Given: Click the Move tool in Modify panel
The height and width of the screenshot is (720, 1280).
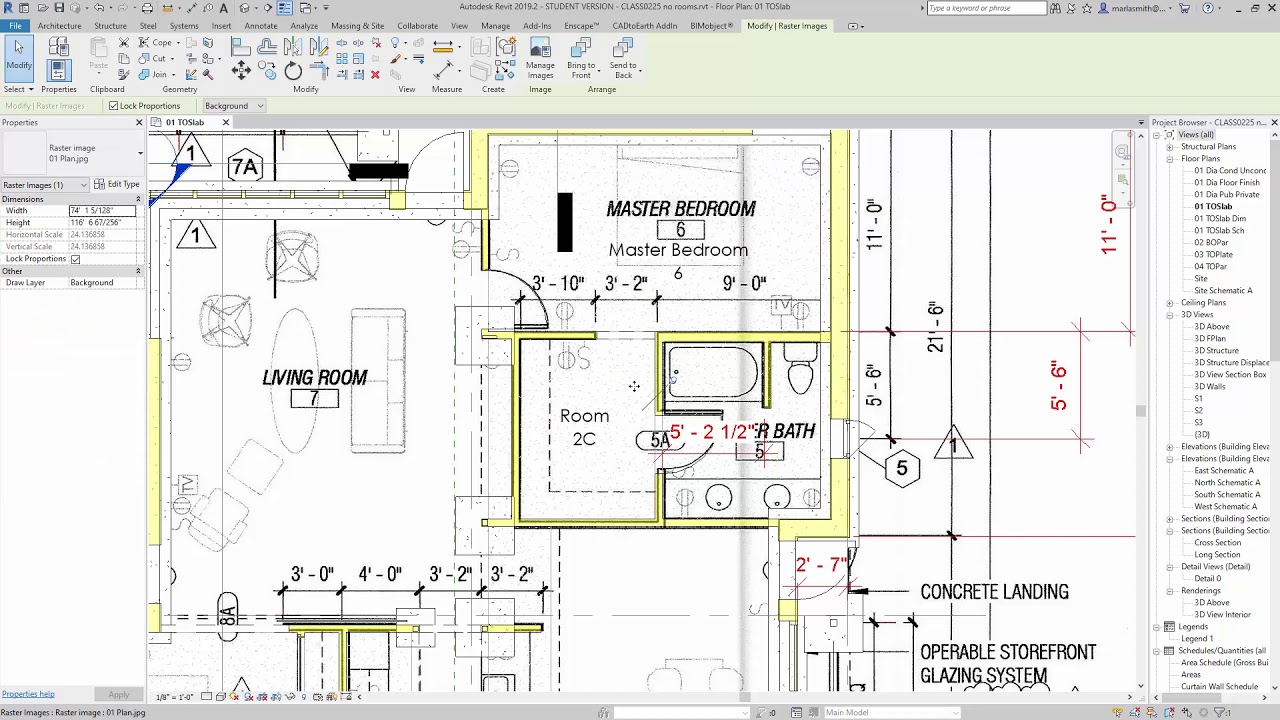Looking at the screenshot, I should coord(241,70).
